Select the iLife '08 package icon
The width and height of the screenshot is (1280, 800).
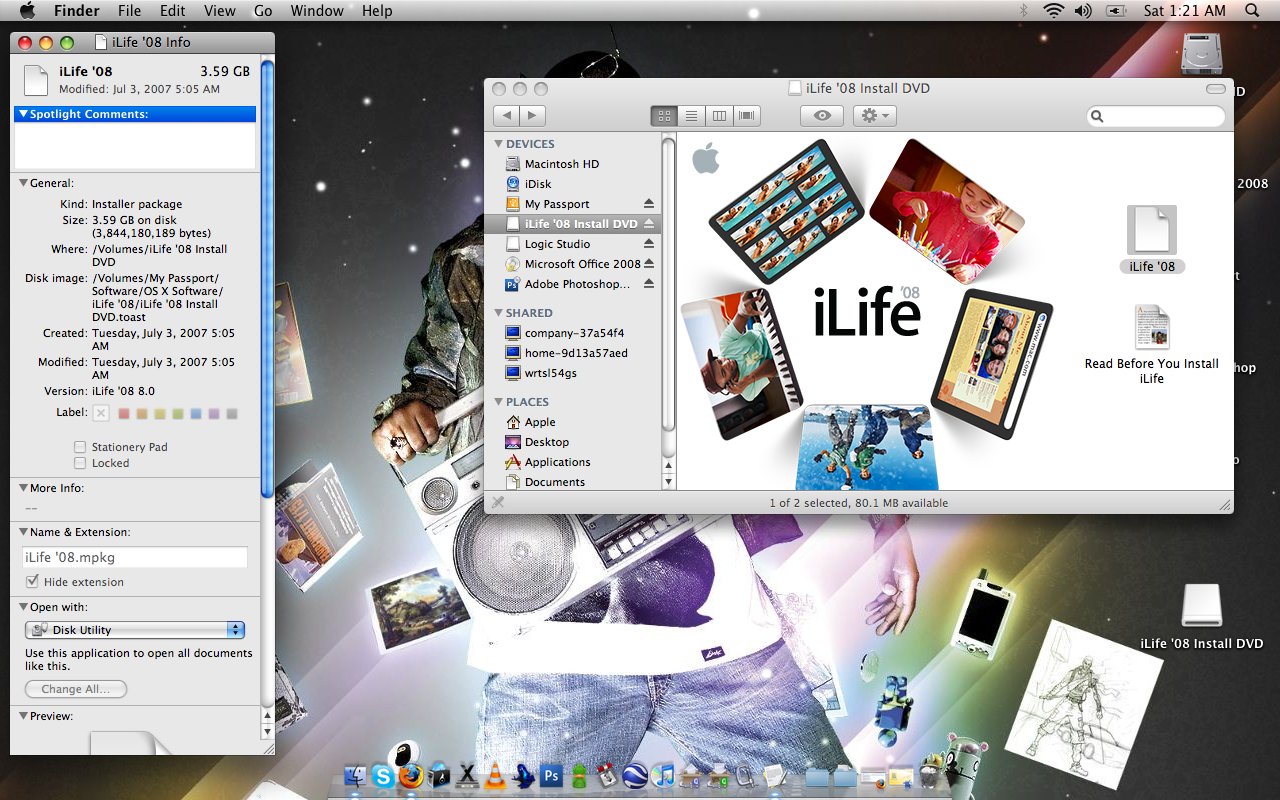pos(1152,230)
